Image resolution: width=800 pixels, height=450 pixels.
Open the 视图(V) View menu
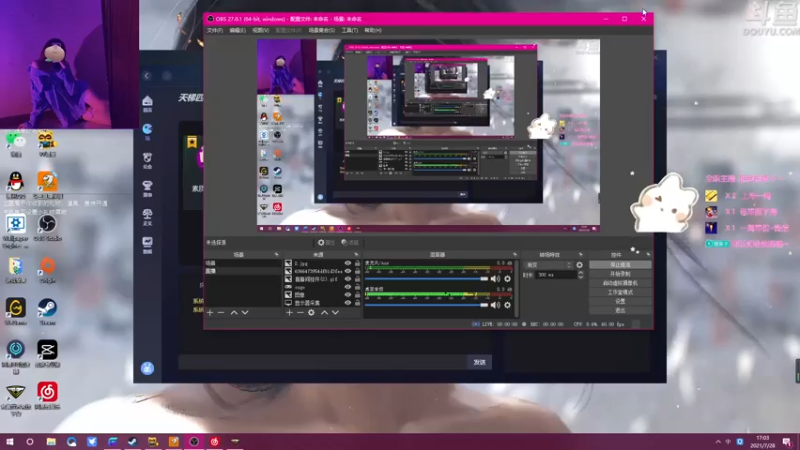(x=260, y=30)
